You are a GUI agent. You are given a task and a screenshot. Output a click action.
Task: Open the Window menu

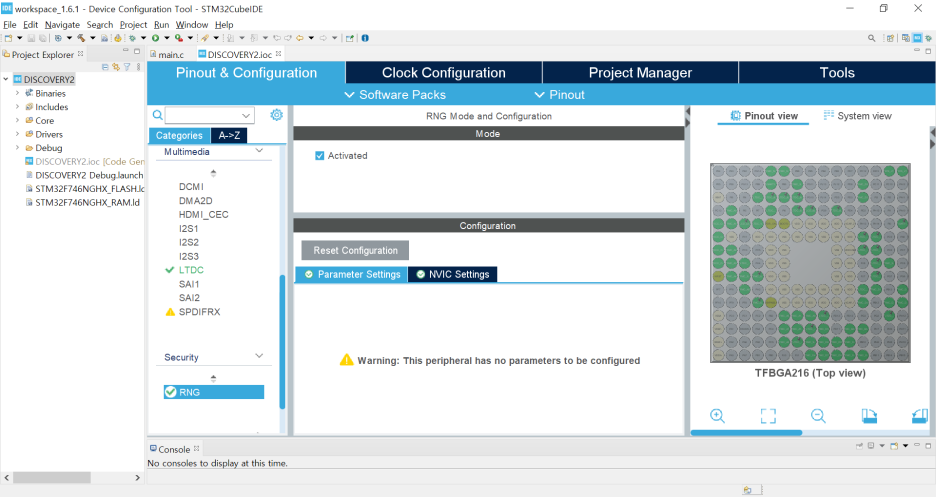coord(192,24)
